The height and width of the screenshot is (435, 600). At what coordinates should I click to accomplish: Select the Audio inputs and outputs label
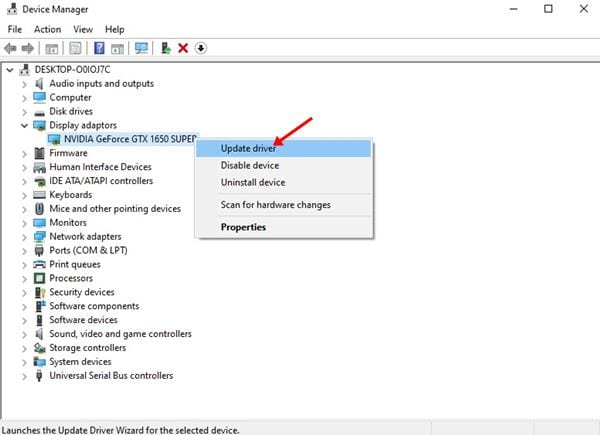(101, 83)
